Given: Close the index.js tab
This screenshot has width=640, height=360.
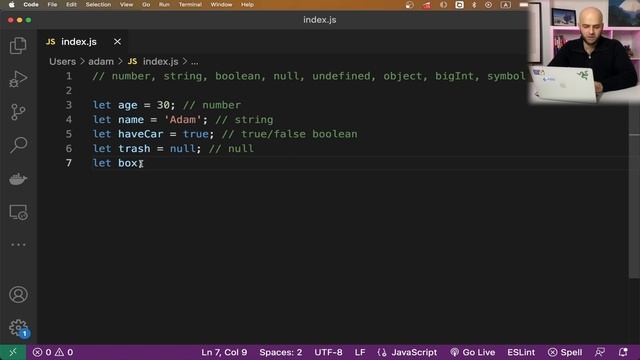Looking at the screenshot, I should tap(118, 42).
